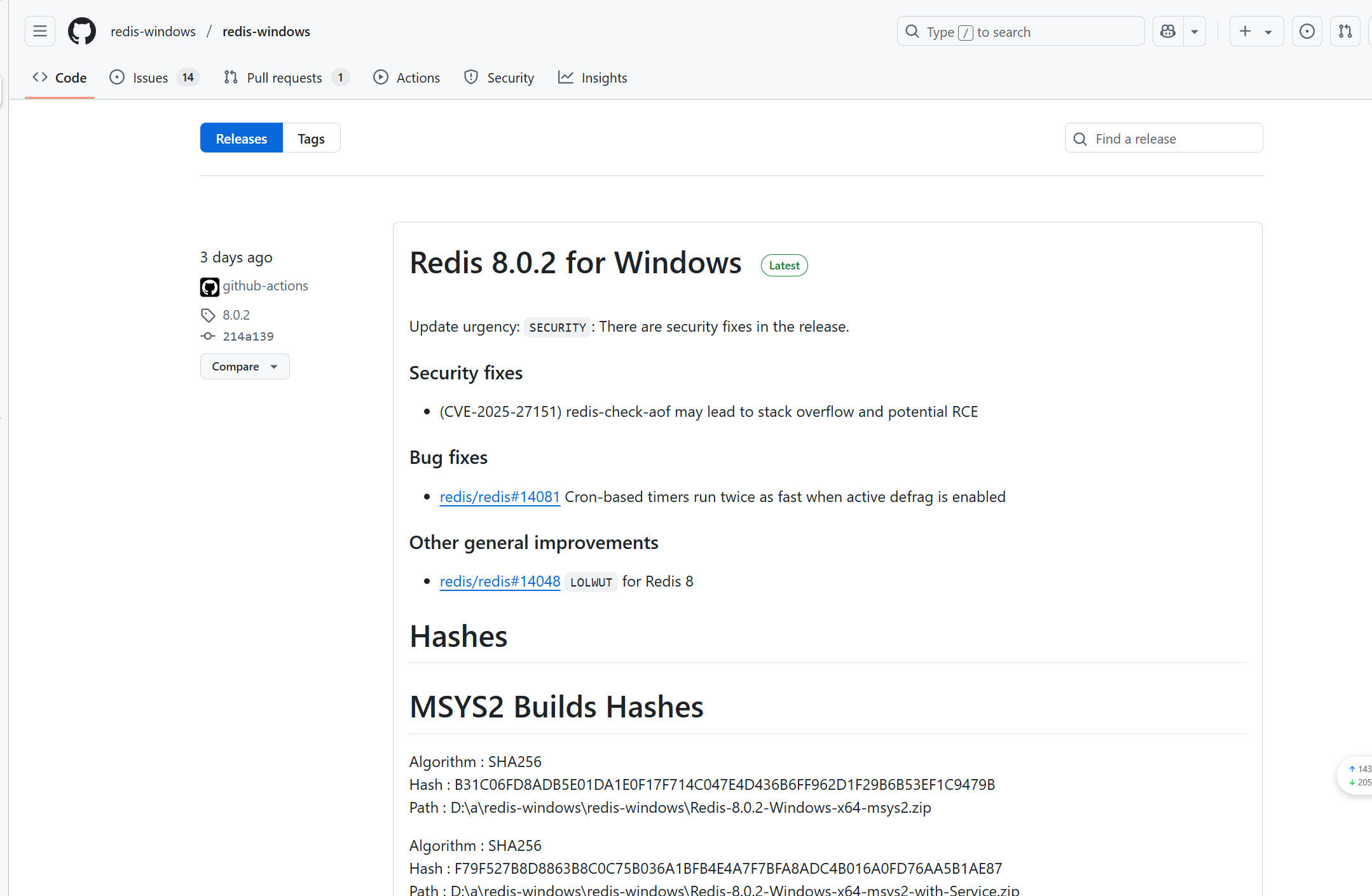
Task: Open the Issues tab
Action: [151, 78]
